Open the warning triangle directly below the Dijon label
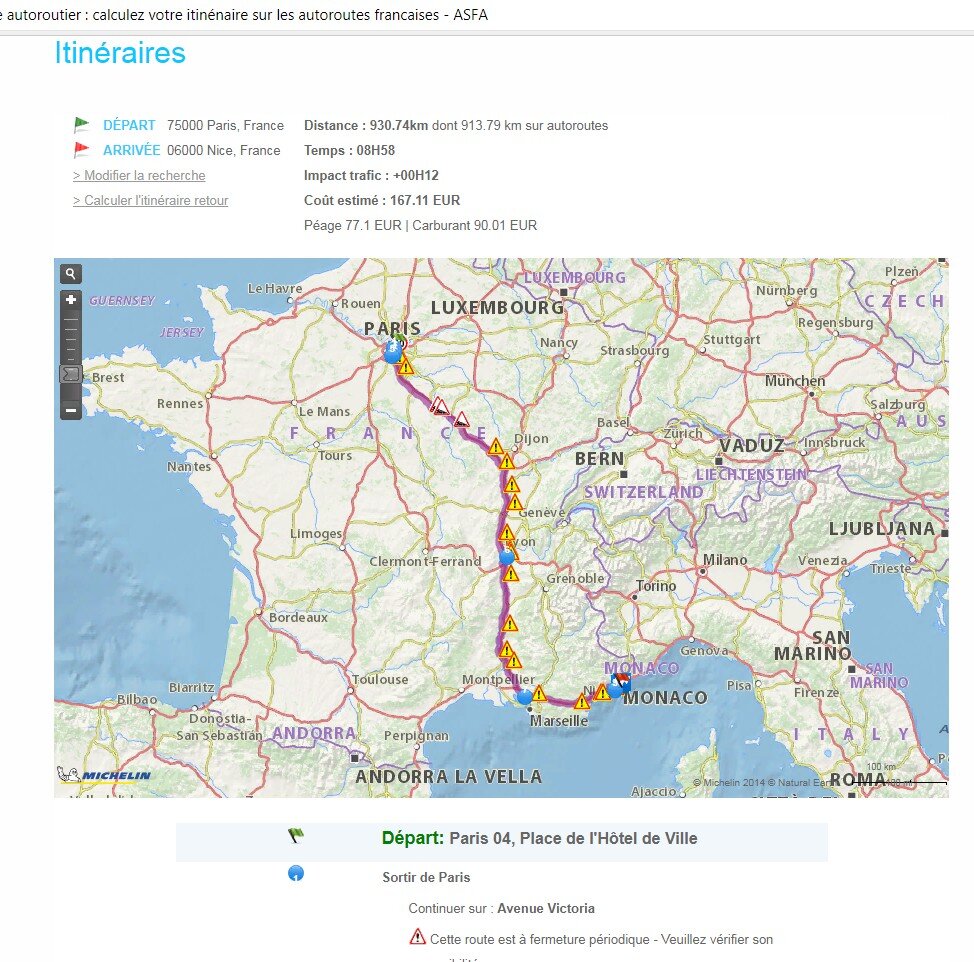 pyautogui.click(x=507, y=461)
